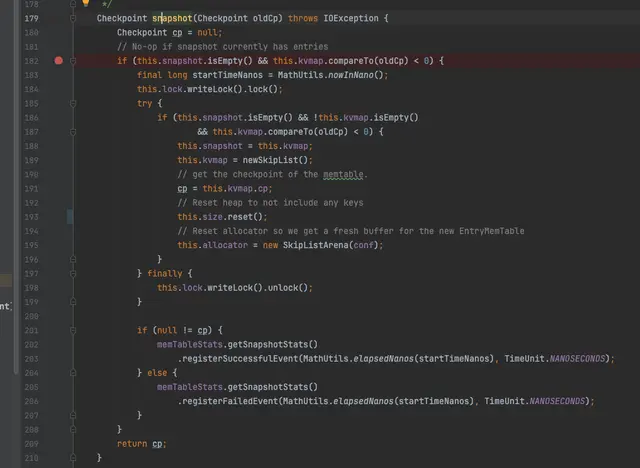Click 'unlock()' call on line 198
The width and height of the screenshot is (640, 468).
pyautogui.click(x=288, y=288)
